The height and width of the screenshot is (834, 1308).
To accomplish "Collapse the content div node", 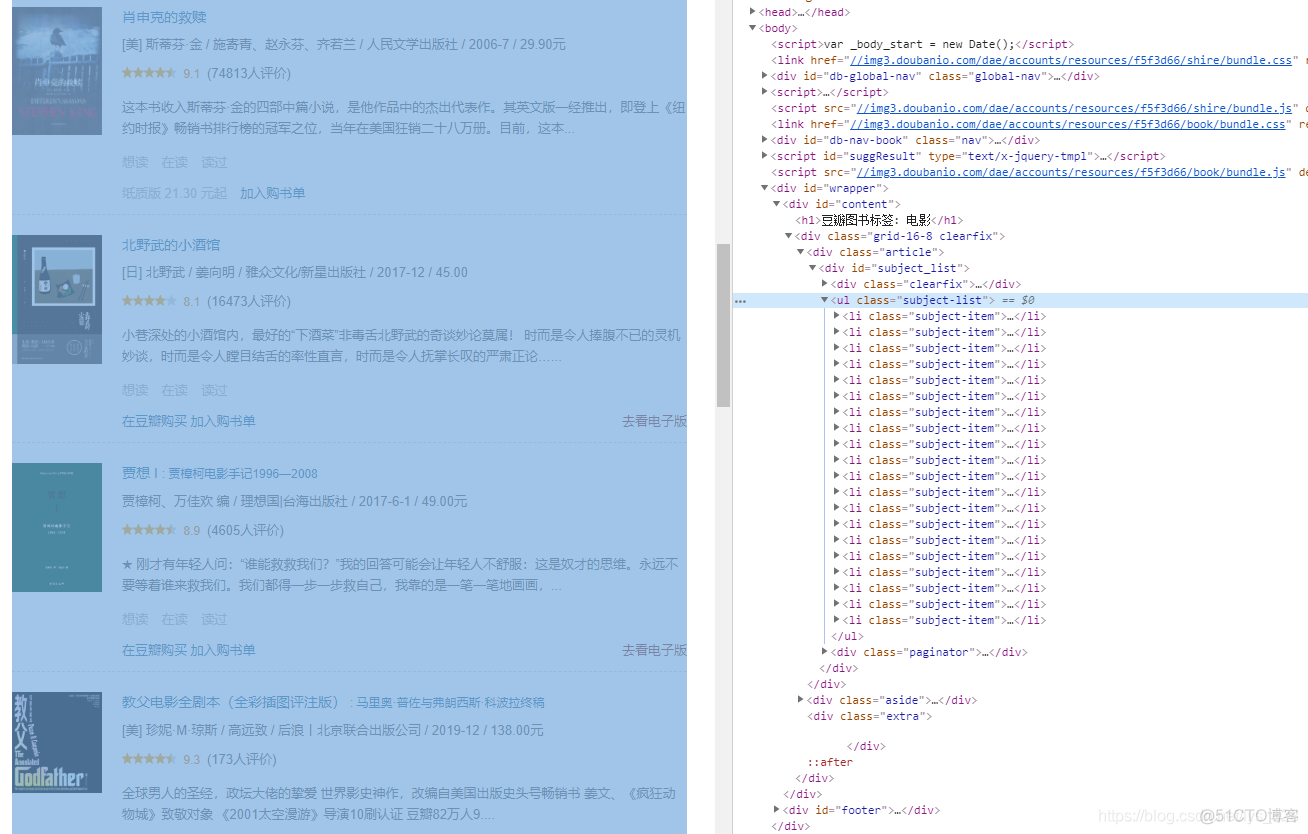I will pyautogui.click(x=777, y=204).
